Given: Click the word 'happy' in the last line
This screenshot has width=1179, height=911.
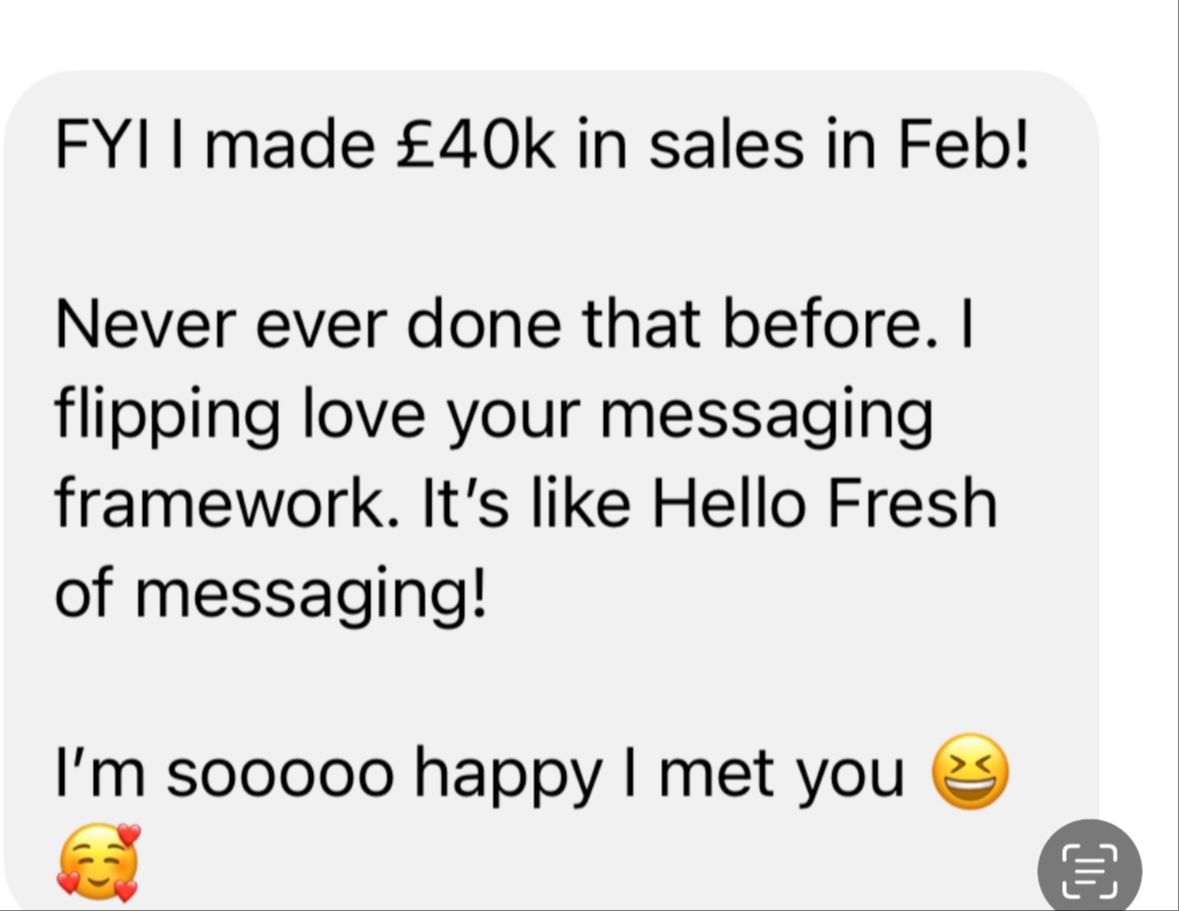Looking at the screenshot, I should [508, 776].
